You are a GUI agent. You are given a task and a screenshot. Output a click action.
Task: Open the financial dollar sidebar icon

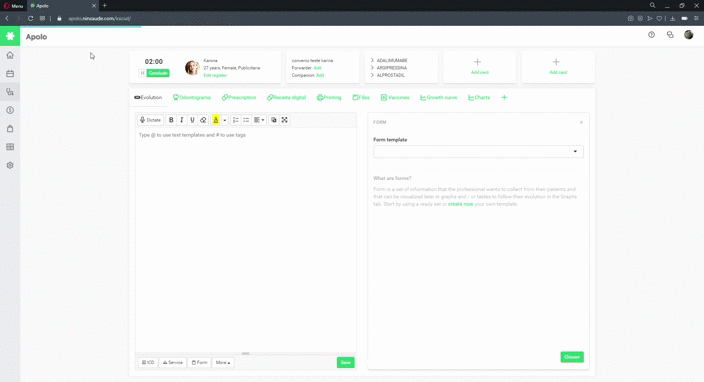click(10, 110)
